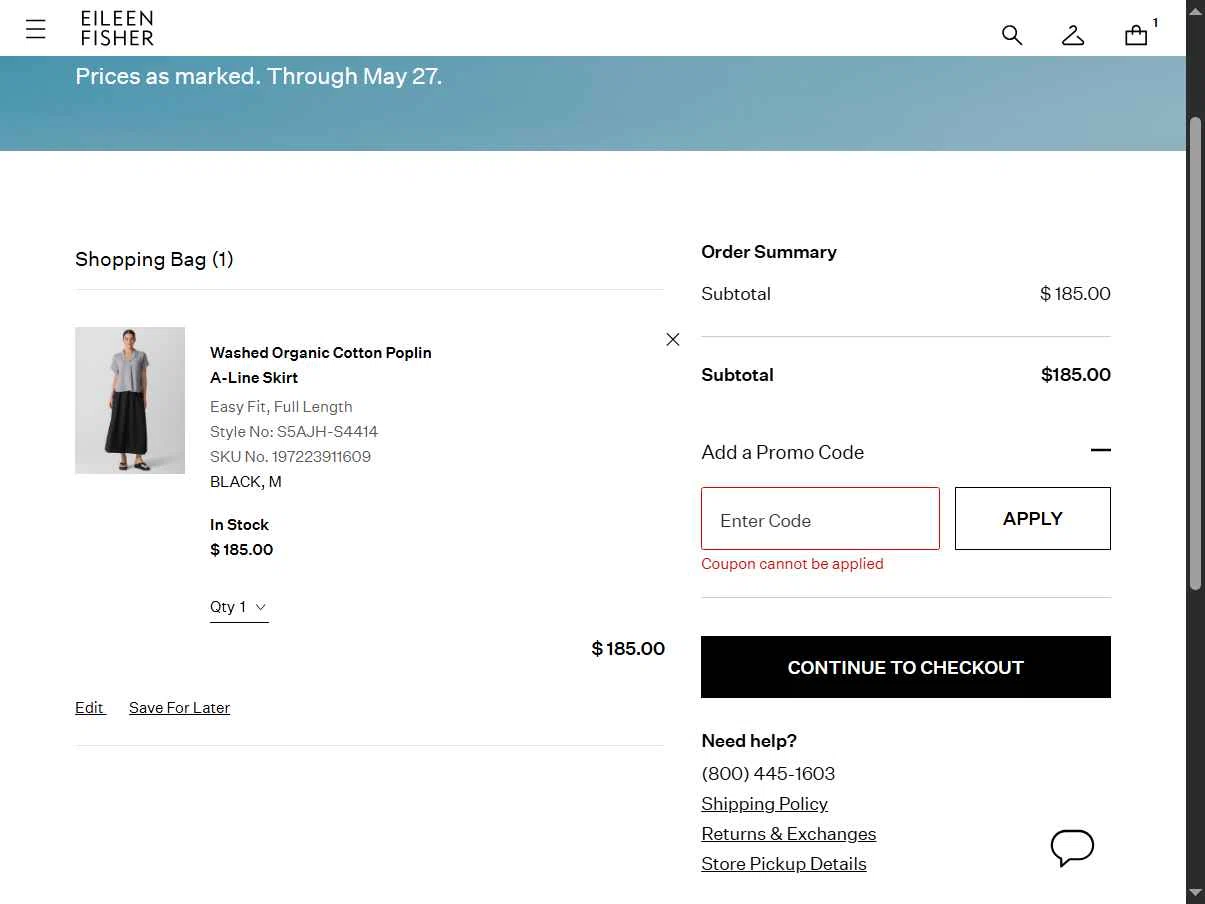Select the 'In Stock' status text
This screenshot has height=904, width=1205.
239,525
